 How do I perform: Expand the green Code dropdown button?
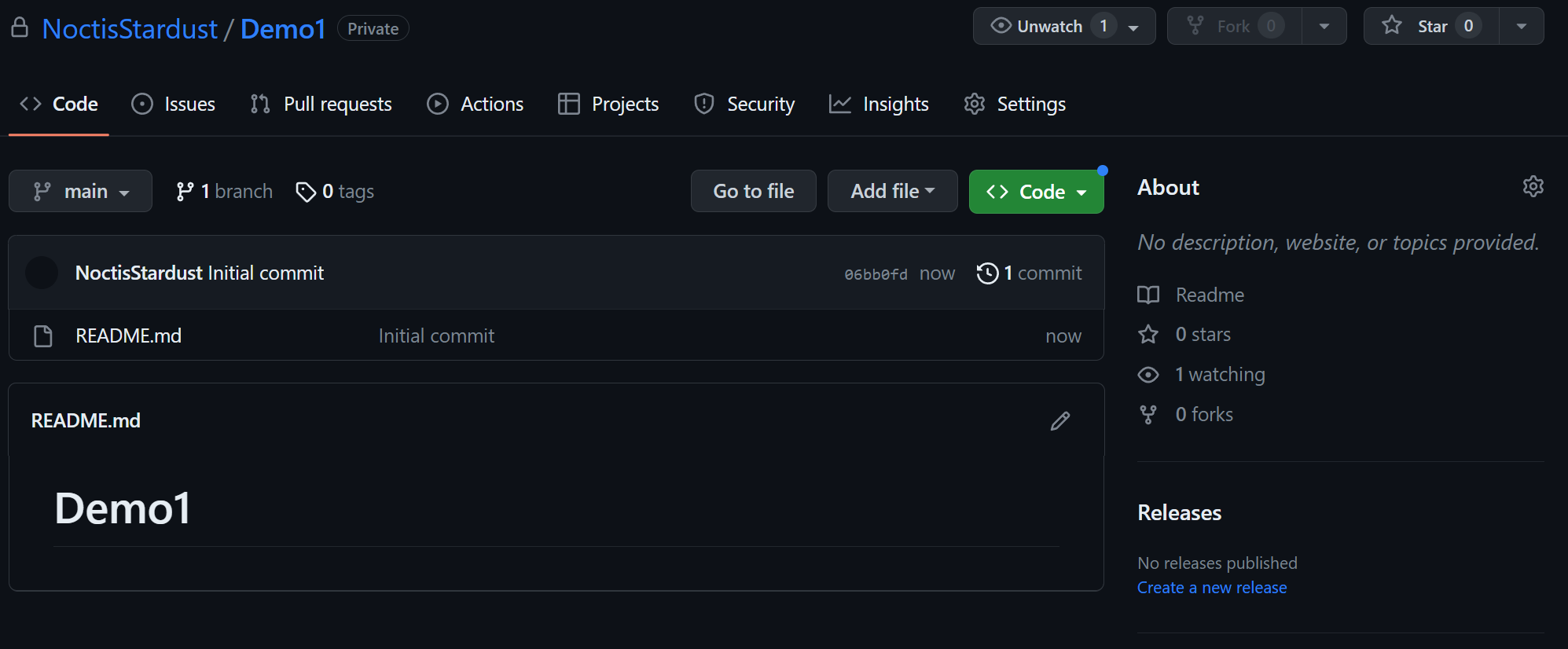(x=1036, y=192)
